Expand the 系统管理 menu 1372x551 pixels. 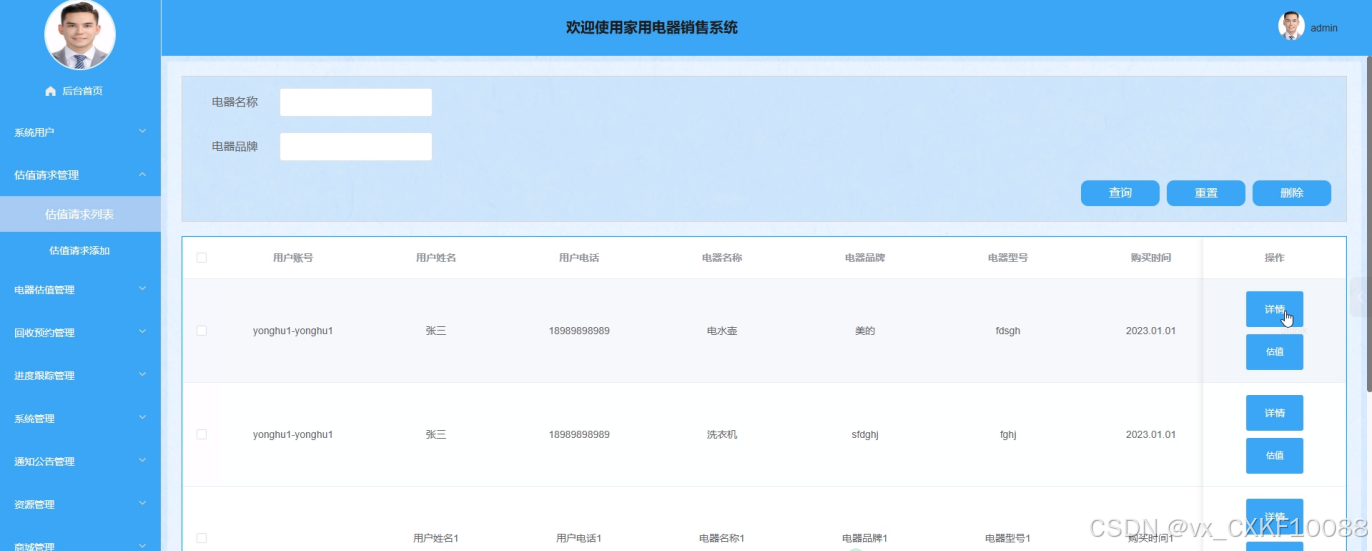click(x=80, y=419)
